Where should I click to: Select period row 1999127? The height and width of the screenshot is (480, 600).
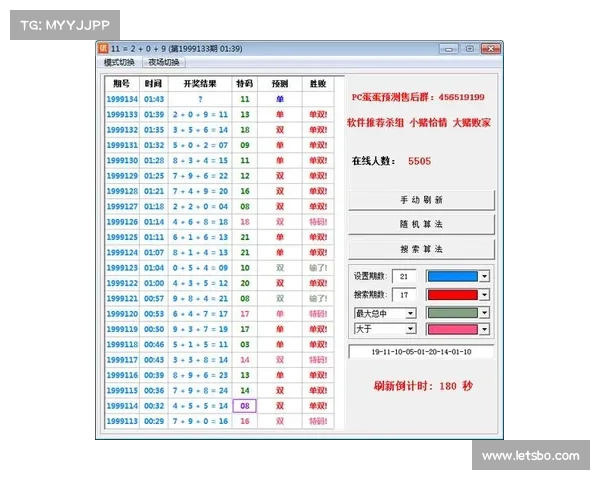219,206
